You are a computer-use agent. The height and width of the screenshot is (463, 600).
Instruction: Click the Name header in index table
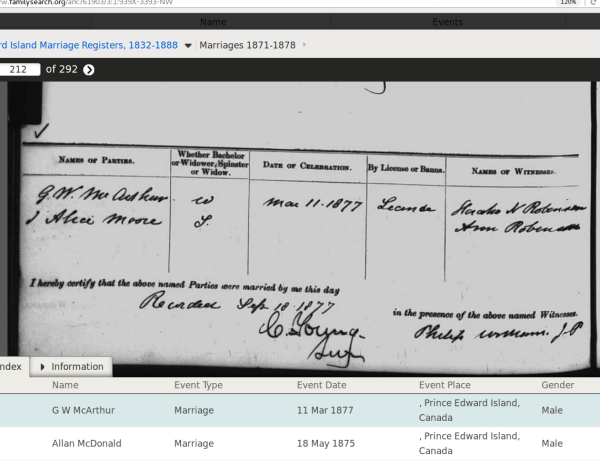point(65,385)
